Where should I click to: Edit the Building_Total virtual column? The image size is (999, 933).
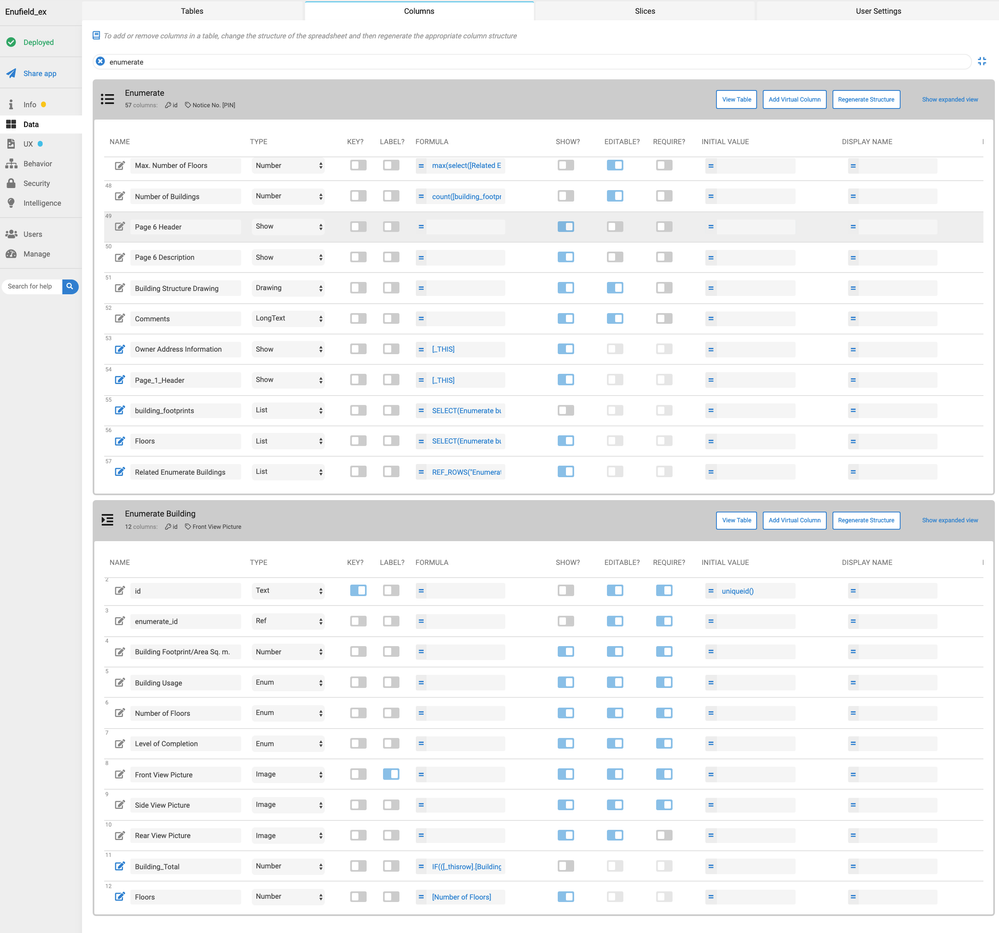[x=119, y=866]
